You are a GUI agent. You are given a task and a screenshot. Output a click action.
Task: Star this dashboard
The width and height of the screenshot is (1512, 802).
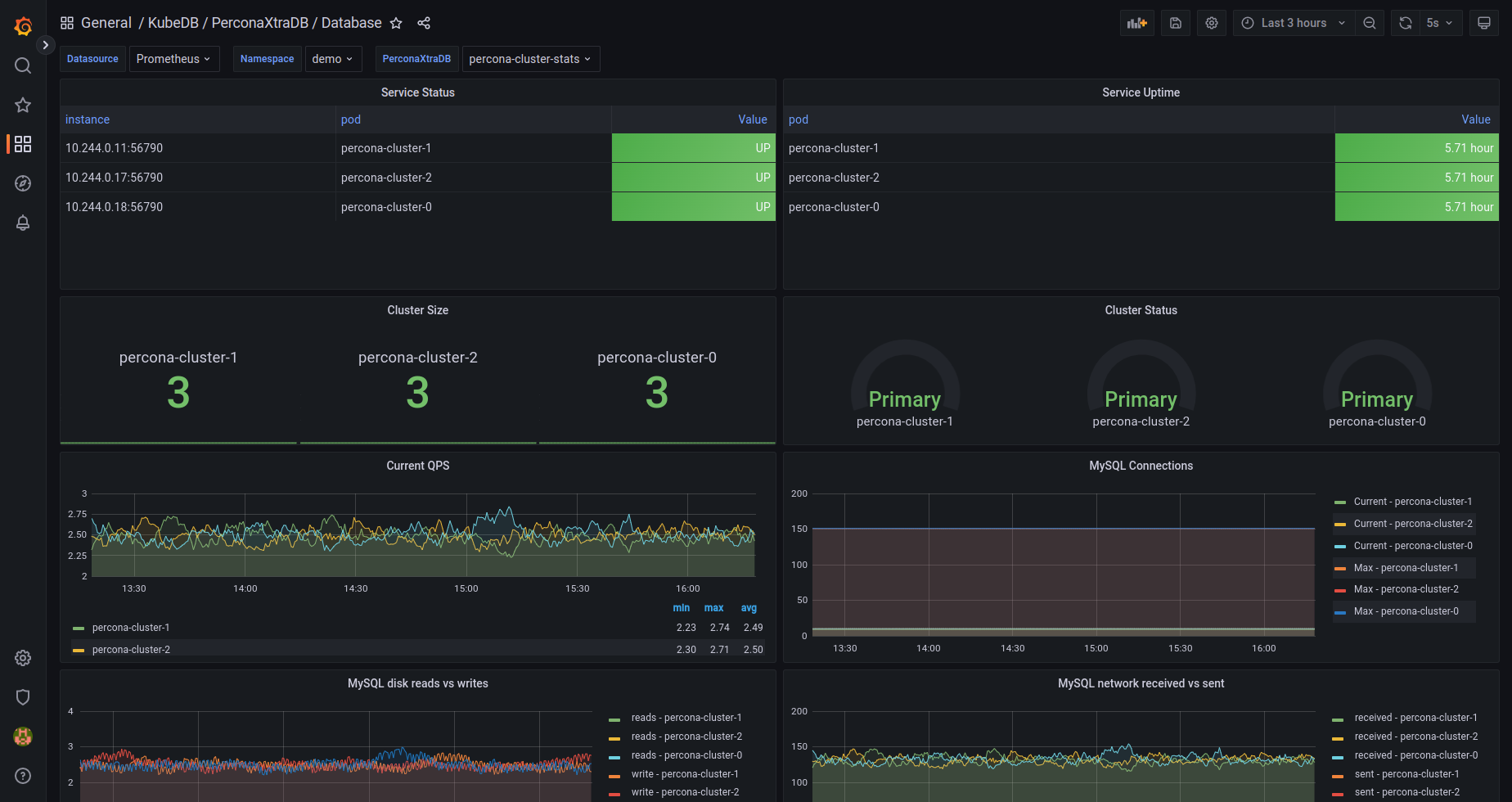click(396, 23)
